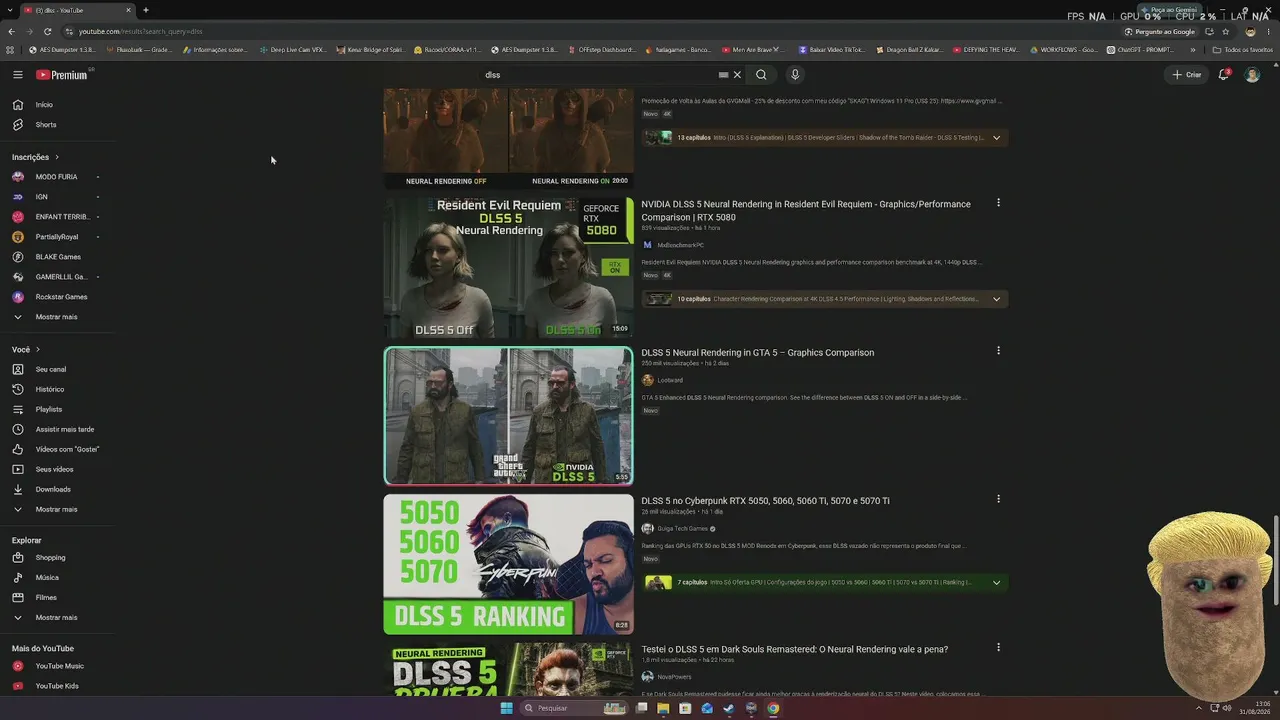
Task: Open title "DLSS 5 no Cyberpunk RTX 5050, 5060"
Action: [x=765, y=501]
